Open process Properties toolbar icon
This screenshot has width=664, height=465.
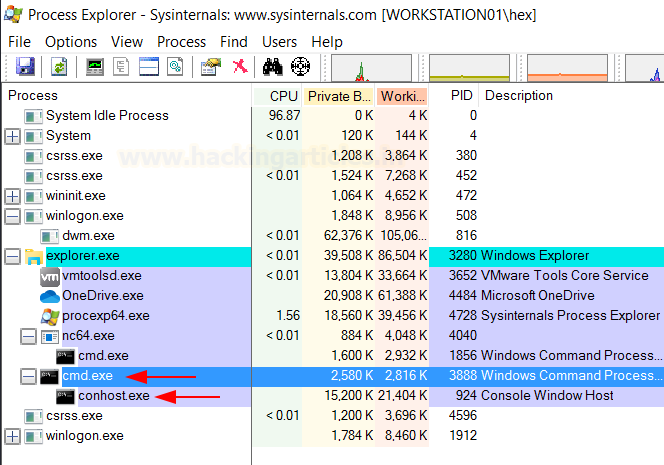click(211, 66)
